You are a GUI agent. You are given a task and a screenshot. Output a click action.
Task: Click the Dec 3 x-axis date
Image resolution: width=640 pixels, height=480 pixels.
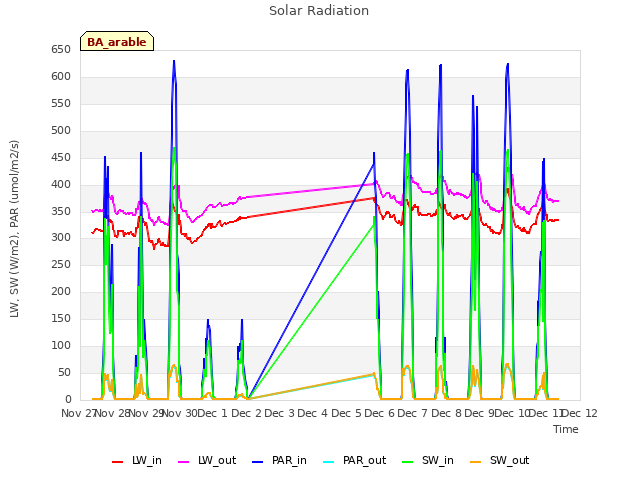(x=280, y=413)
